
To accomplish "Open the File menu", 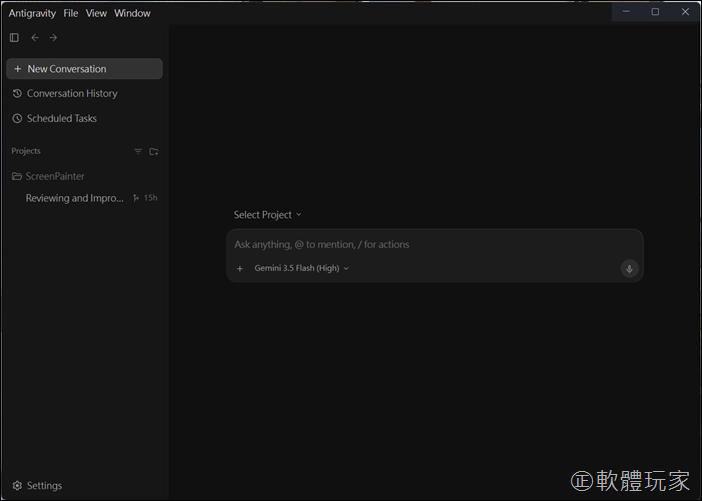I will click(x=71, y=13).
